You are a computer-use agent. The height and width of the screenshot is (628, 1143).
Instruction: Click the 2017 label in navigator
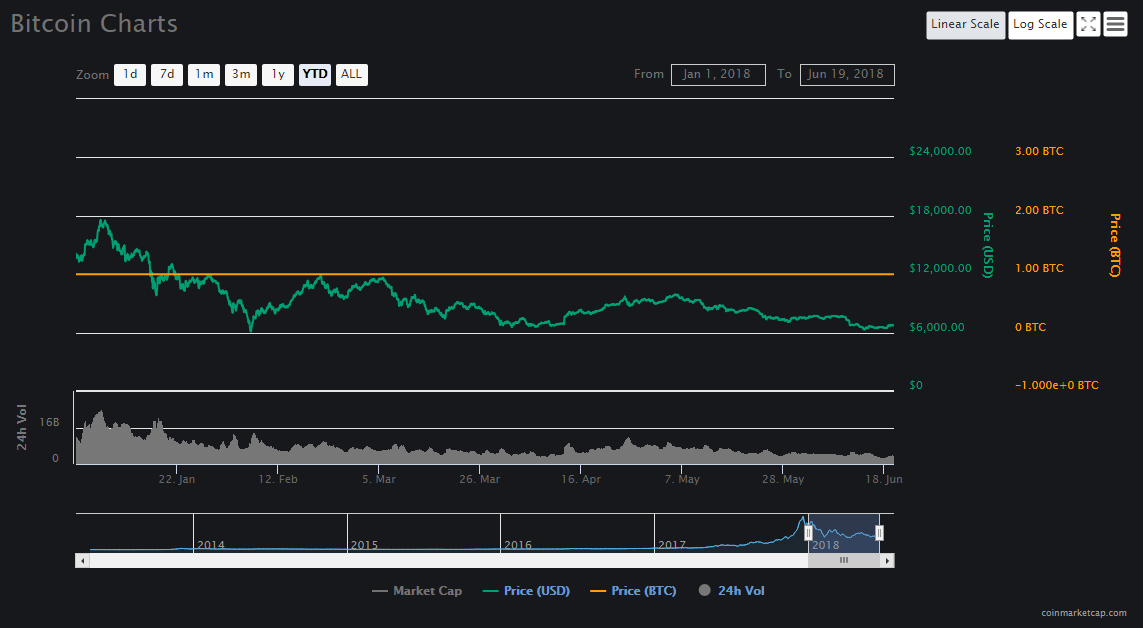click(672, 545)
